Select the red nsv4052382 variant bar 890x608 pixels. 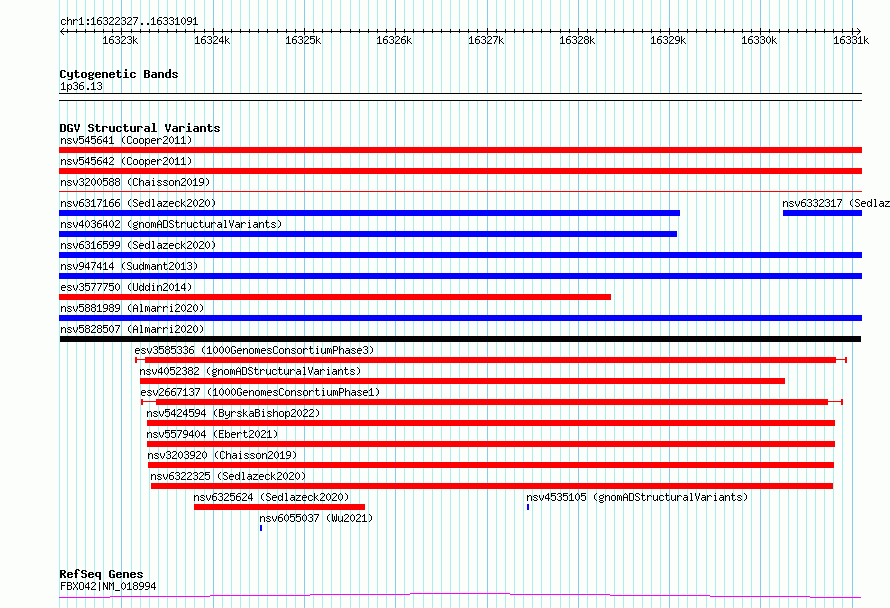[x=462, y=381]
